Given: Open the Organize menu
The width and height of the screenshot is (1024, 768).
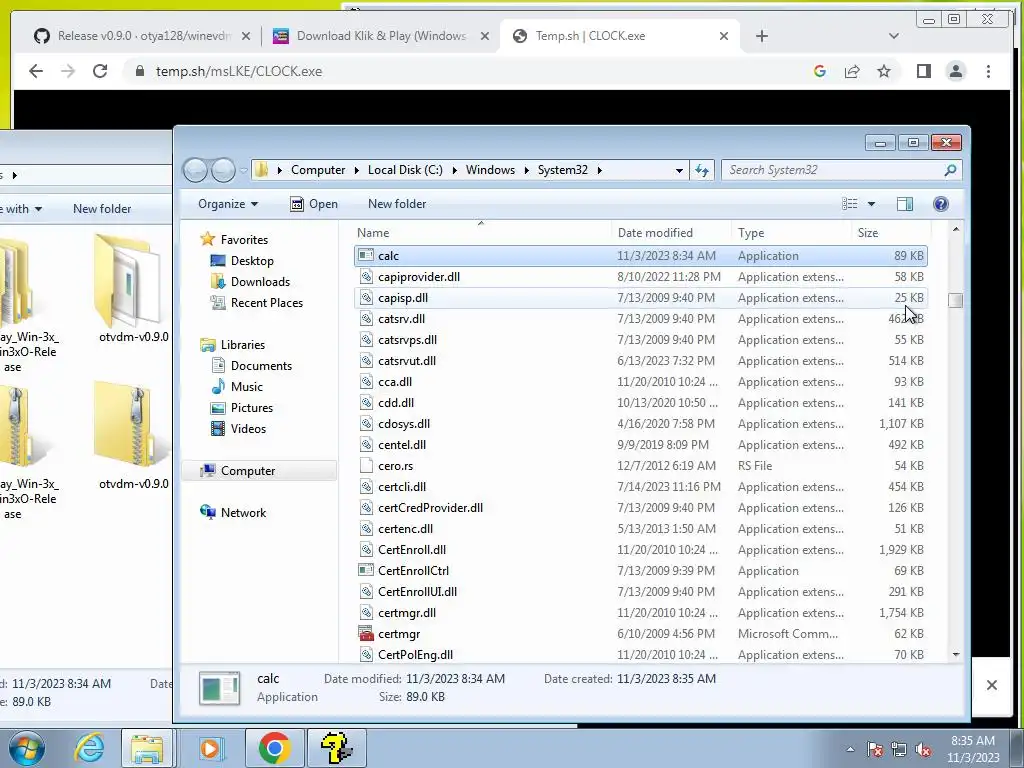Looking at the screenshot, I should pyautogui.click(x=228, y=204).
